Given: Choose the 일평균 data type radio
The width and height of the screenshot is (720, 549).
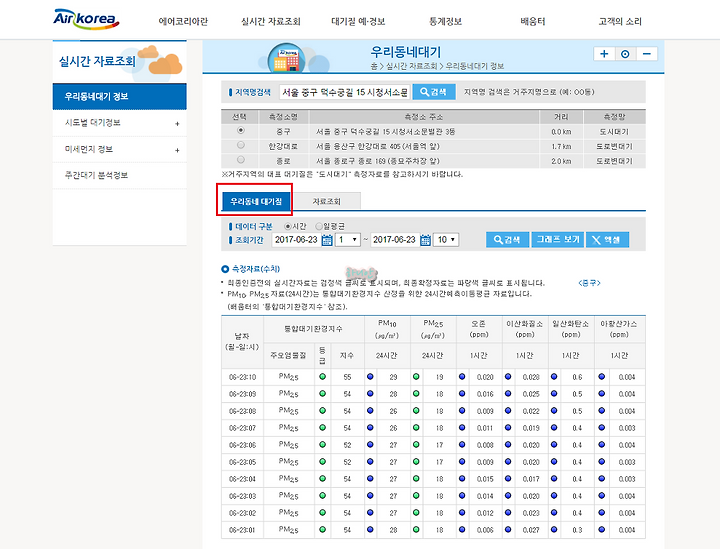Looking at the screenshot, I should (x=319, y=226).
